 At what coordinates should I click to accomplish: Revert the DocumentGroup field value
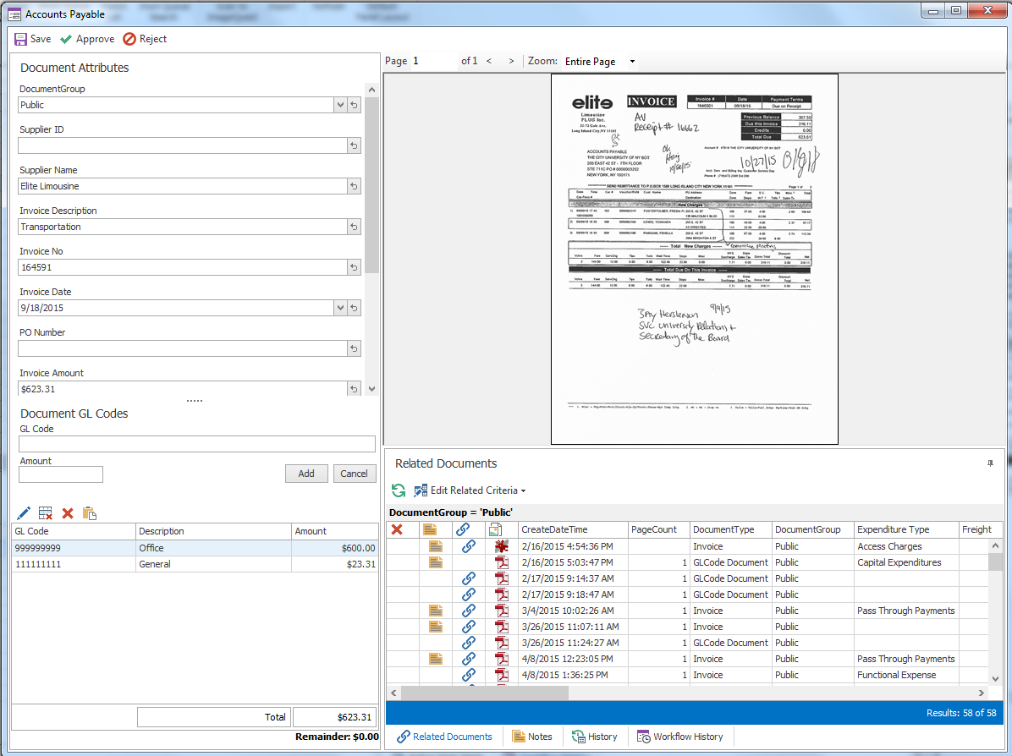pyautogui.click(x=354, y=105)
